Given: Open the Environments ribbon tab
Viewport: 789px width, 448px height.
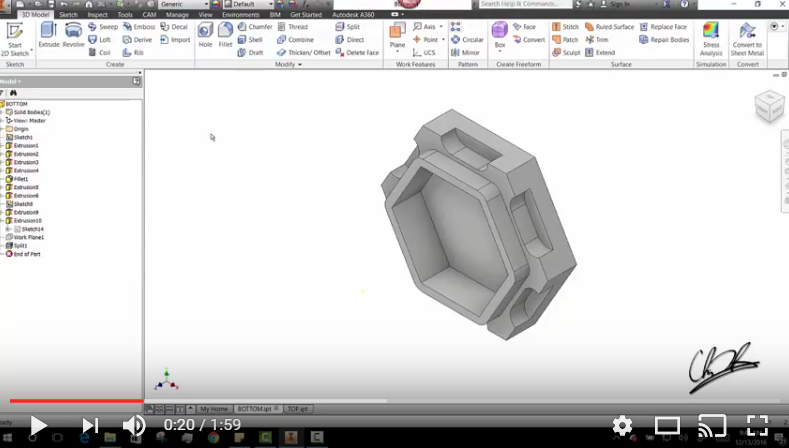Looking at the screenshot, I should (241, 15).
